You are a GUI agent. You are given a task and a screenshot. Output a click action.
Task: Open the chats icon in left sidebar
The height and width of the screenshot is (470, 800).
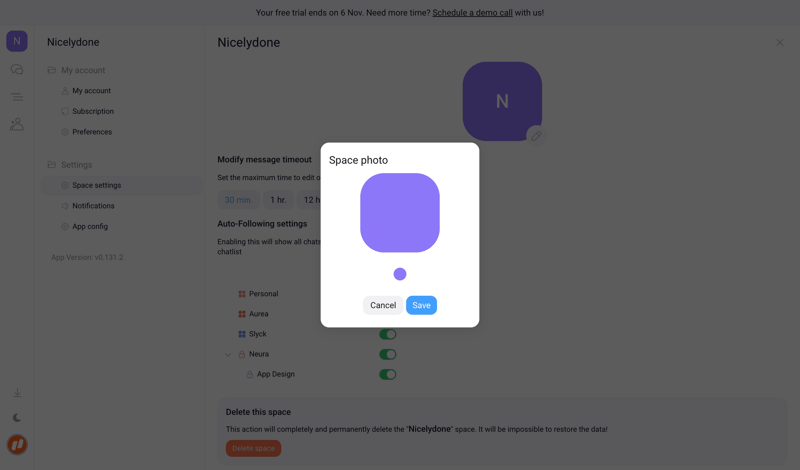point(17,70)
